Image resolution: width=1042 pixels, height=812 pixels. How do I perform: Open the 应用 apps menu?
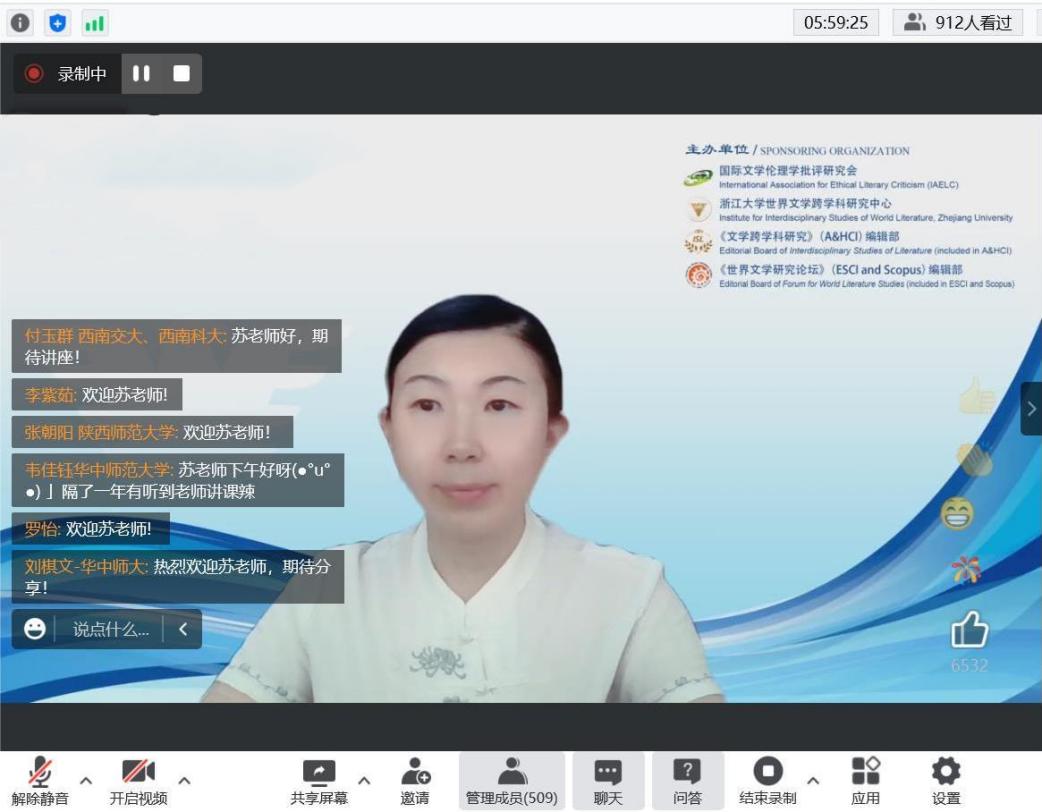865,781
